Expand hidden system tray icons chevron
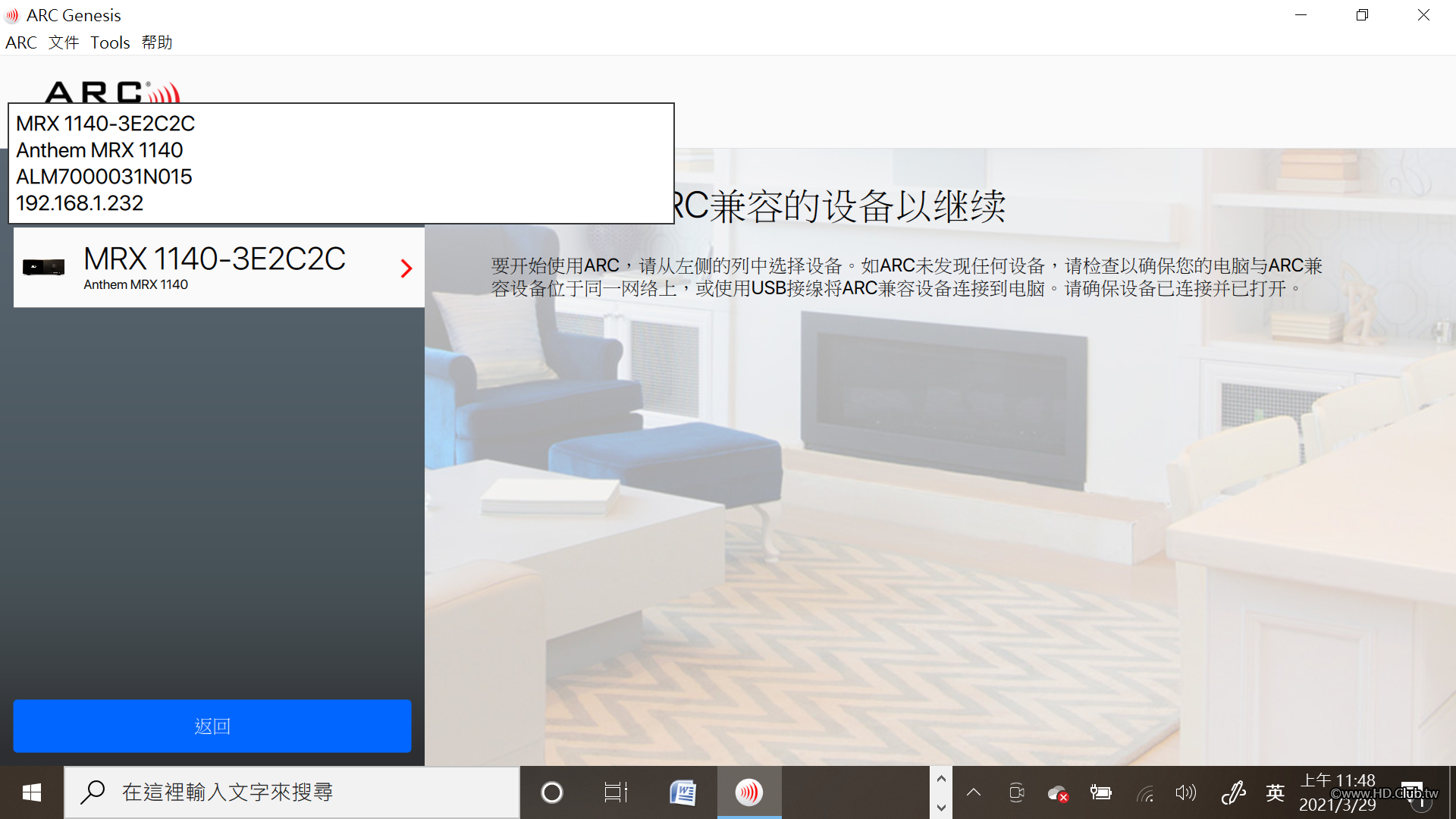Viewport: 1456px width, 819px height. tap(974, 792)
